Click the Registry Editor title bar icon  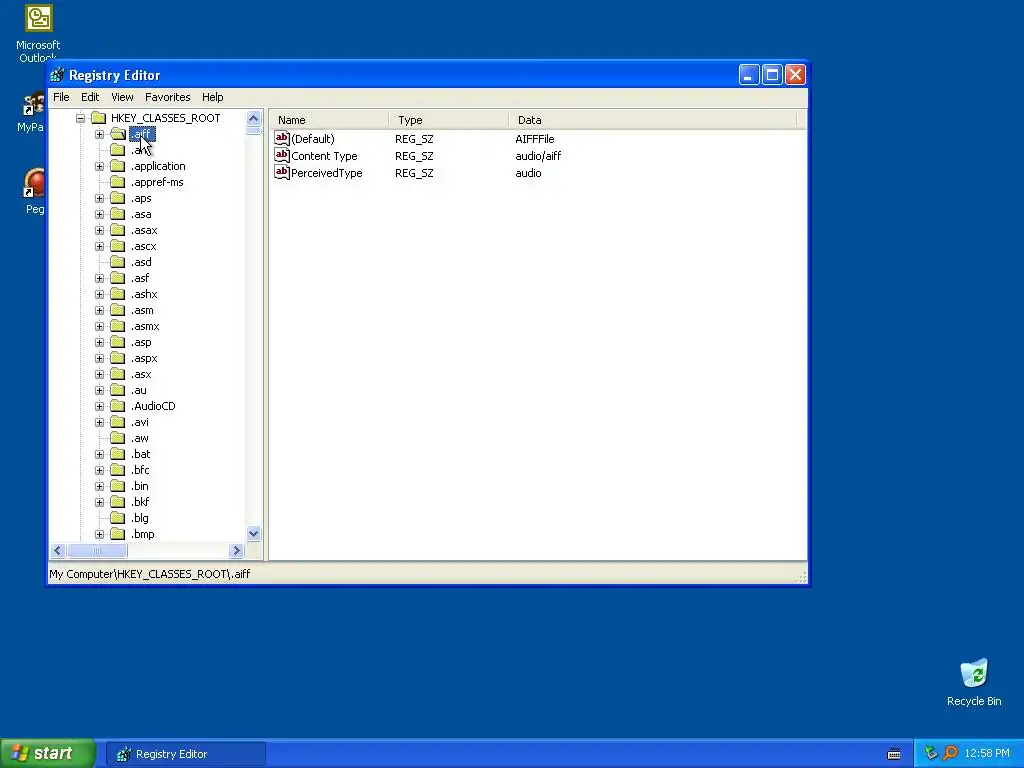[57, 75]
